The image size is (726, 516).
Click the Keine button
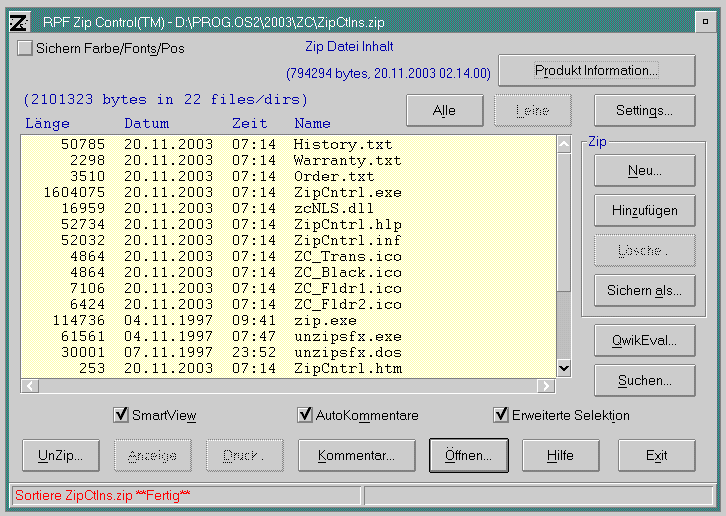pos(533,110)
